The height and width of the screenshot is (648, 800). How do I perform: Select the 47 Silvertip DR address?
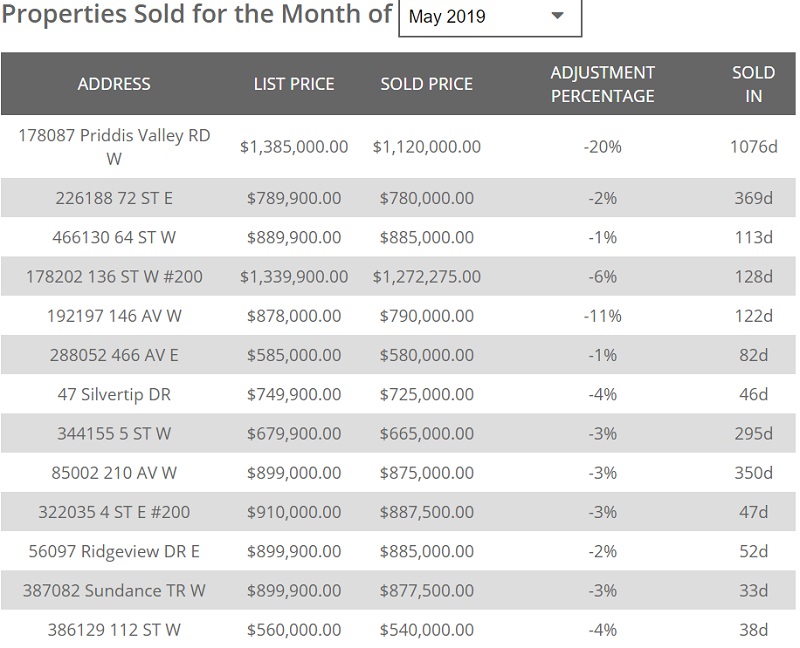[114, 394]
